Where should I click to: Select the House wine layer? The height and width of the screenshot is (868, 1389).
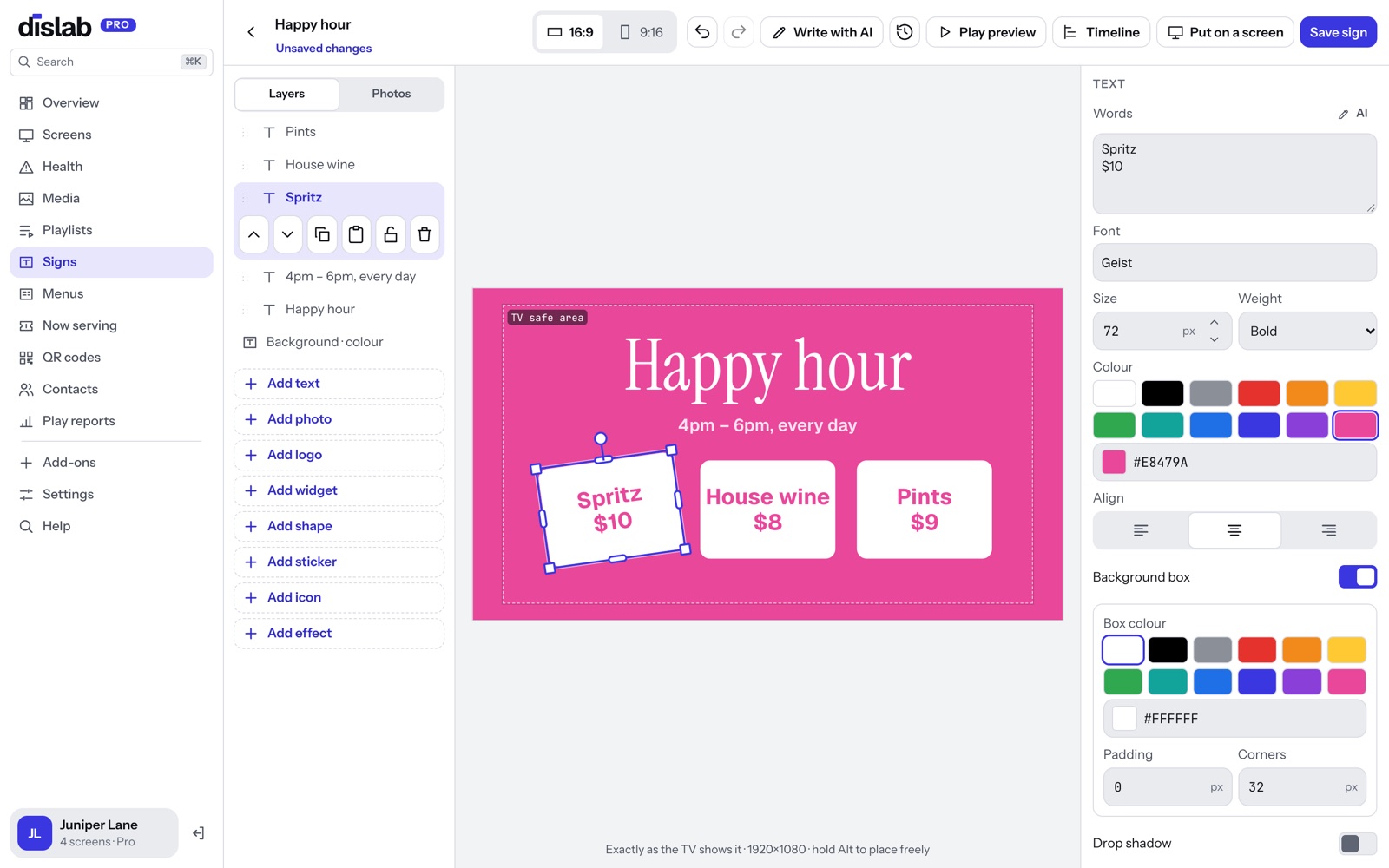click(339, 165)
